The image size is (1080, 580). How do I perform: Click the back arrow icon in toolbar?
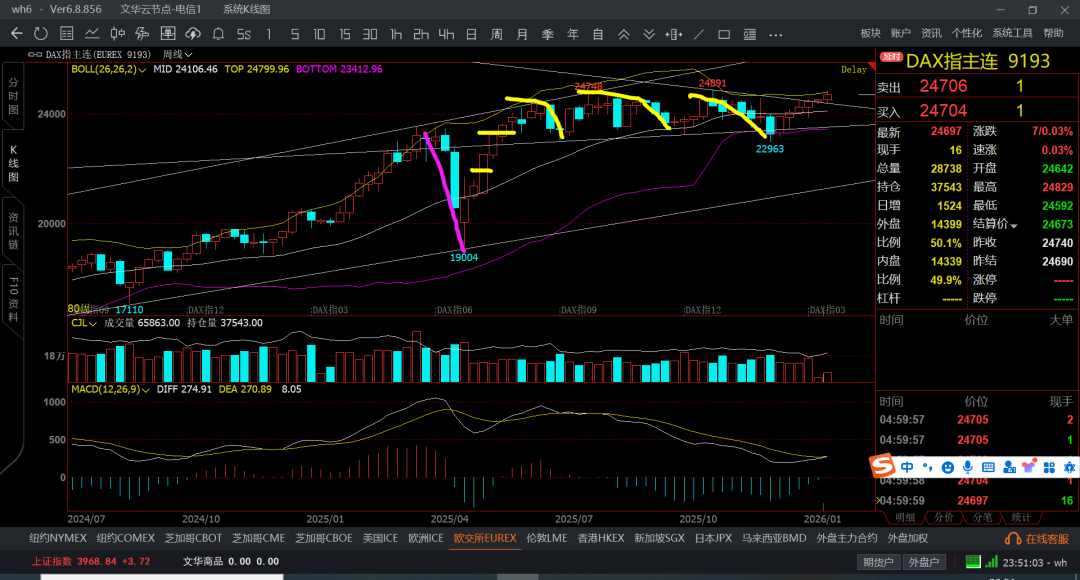click(17, 34)
